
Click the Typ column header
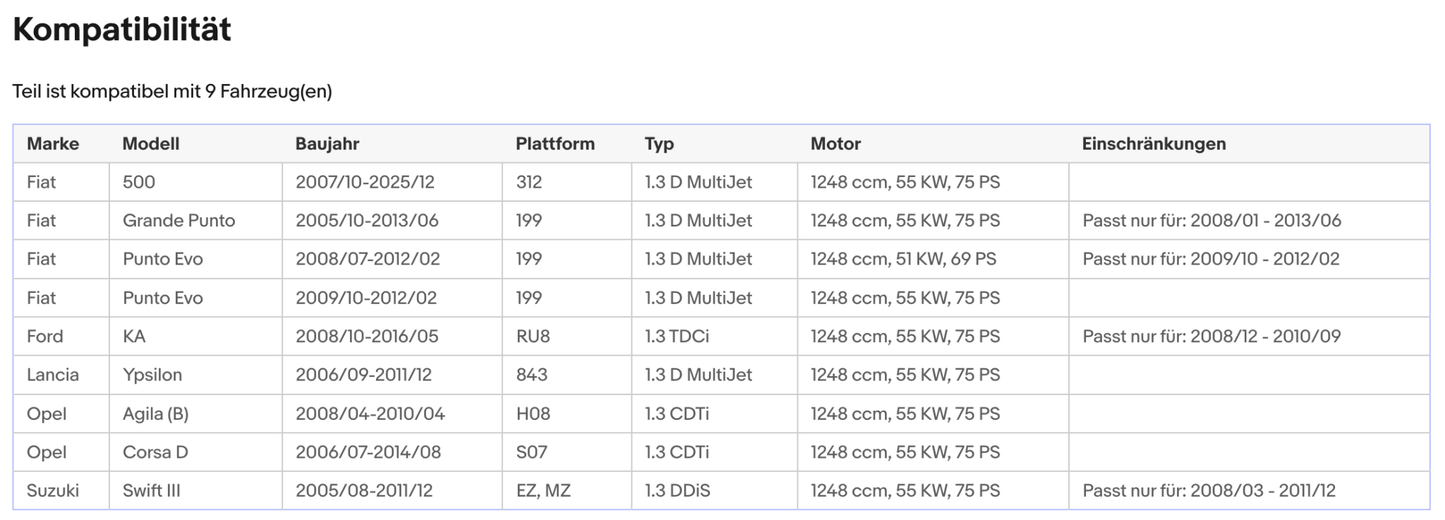[659, 144]
